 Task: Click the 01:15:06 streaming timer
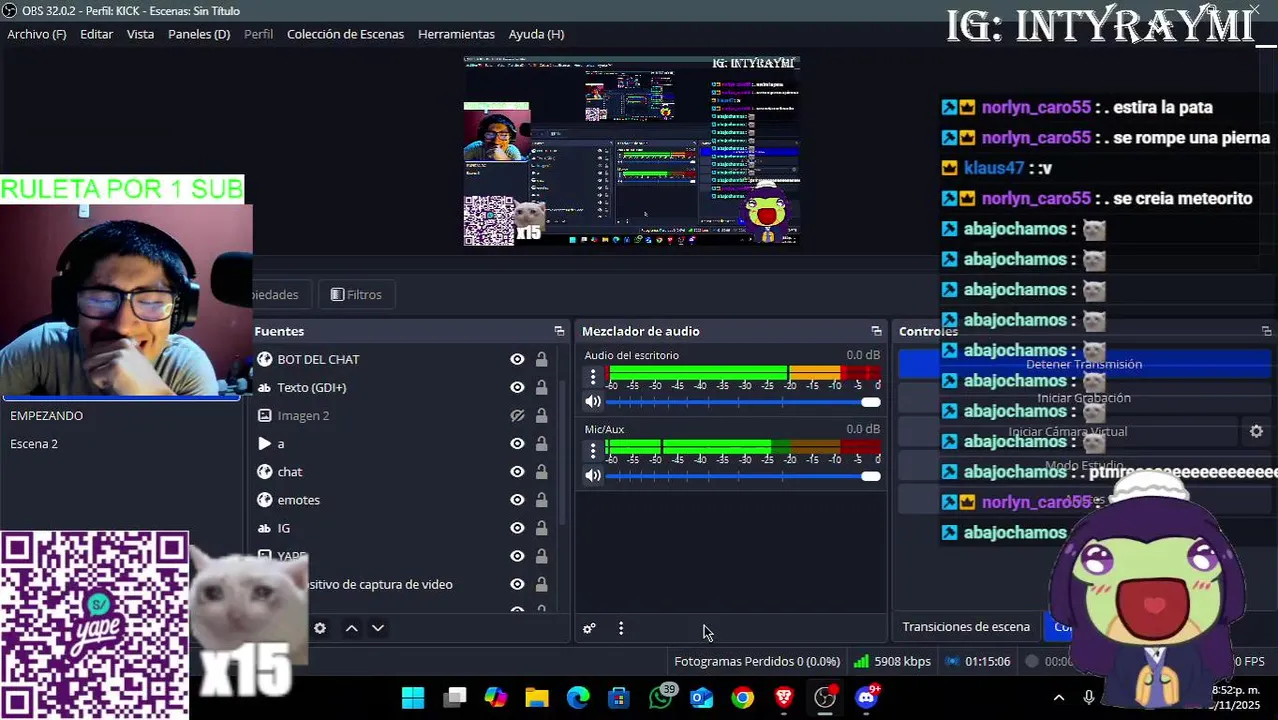(978, 661)
